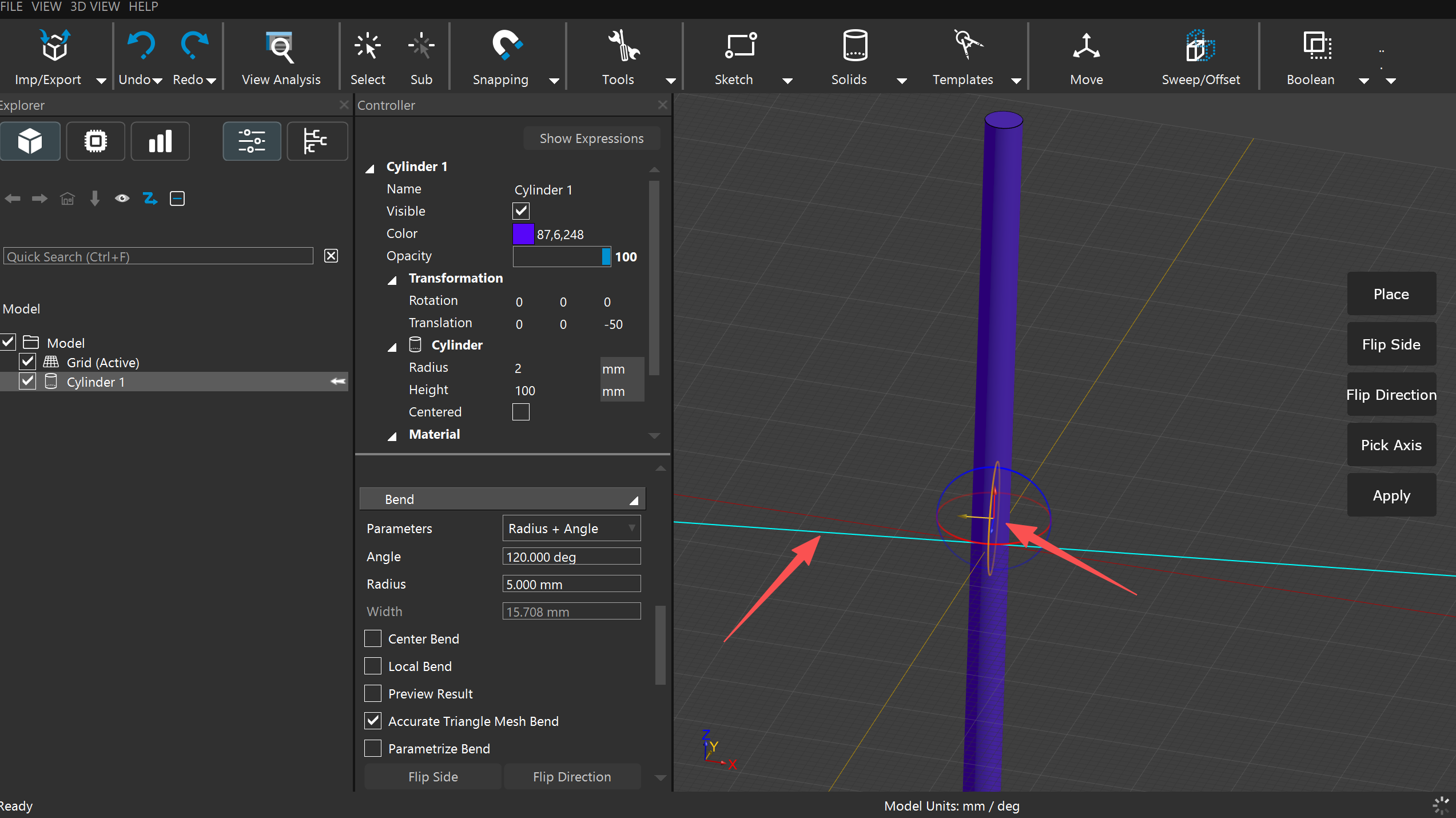Open the Solids dropdown arrow
The width and height of the screenshot is (1456, 818).
(901, 81)
